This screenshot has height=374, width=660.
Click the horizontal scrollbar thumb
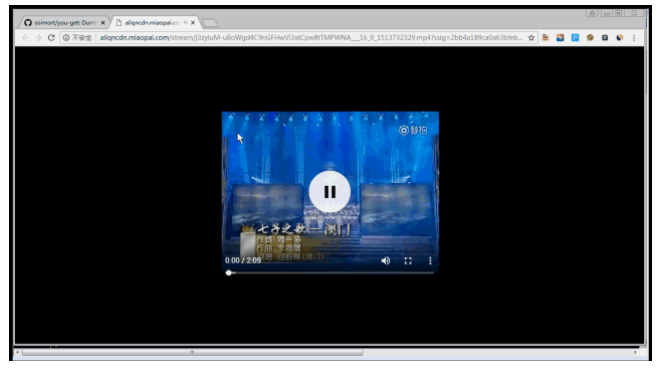(x=192, y=353)
